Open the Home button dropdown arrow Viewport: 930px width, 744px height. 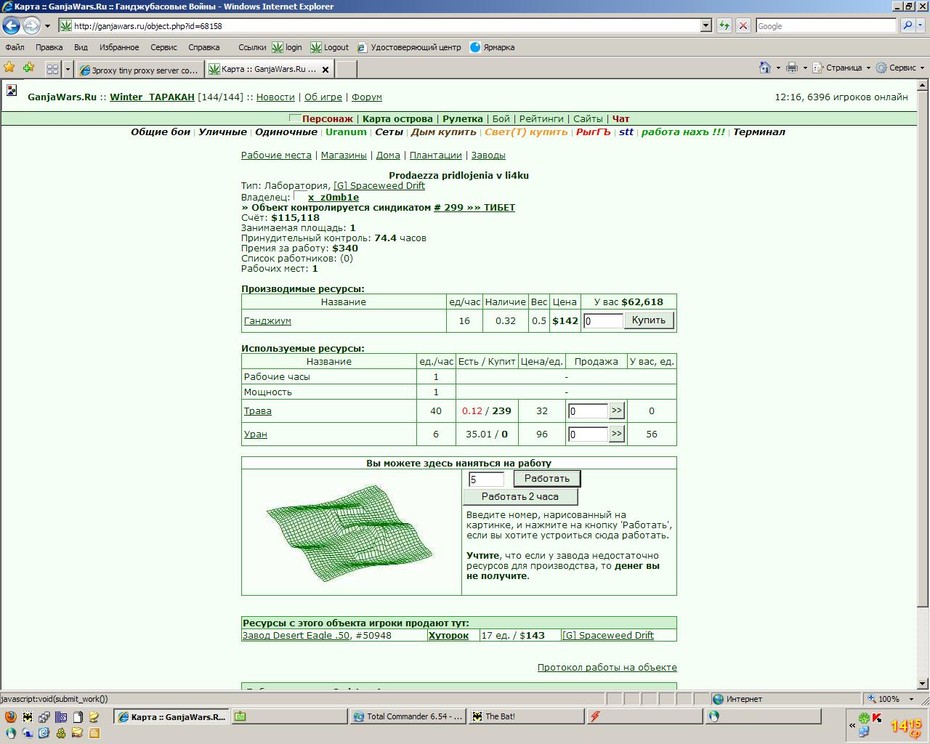(778, 68)
